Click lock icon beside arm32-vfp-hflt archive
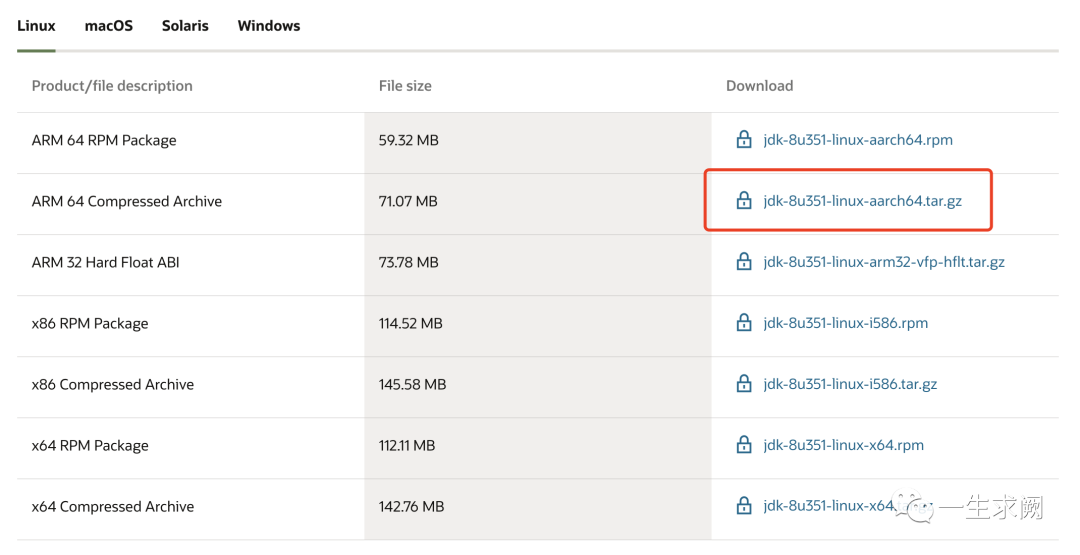The height and width of the screenshot is (555, 1080). (x=744, y=262)
